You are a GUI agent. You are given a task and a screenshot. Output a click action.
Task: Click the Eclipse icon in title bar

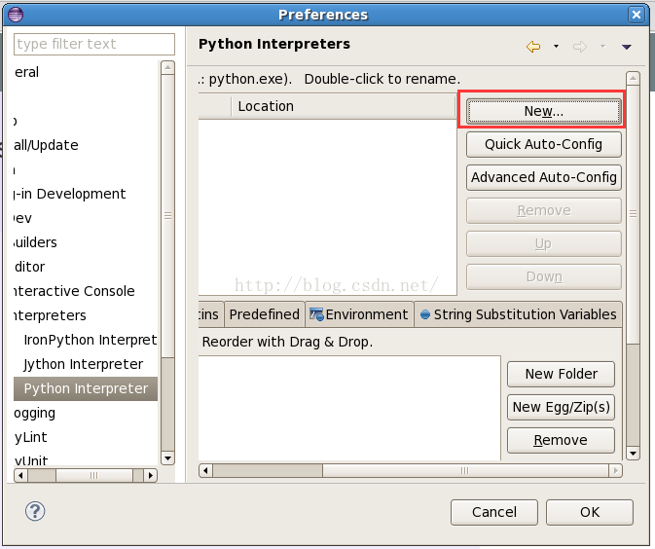[x=16, y=15]
